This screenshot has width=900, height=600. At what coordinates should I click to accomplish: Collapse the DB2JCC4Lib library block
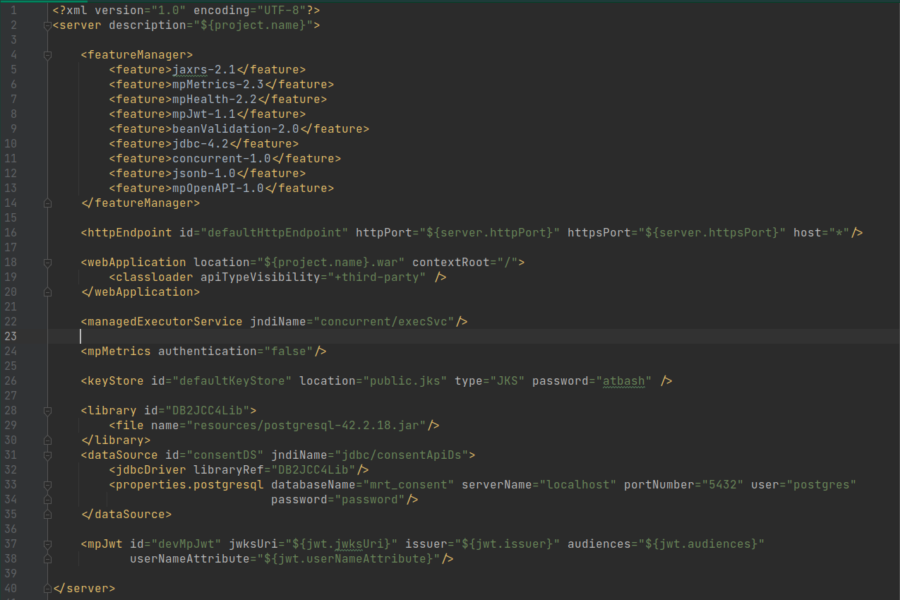46,410
